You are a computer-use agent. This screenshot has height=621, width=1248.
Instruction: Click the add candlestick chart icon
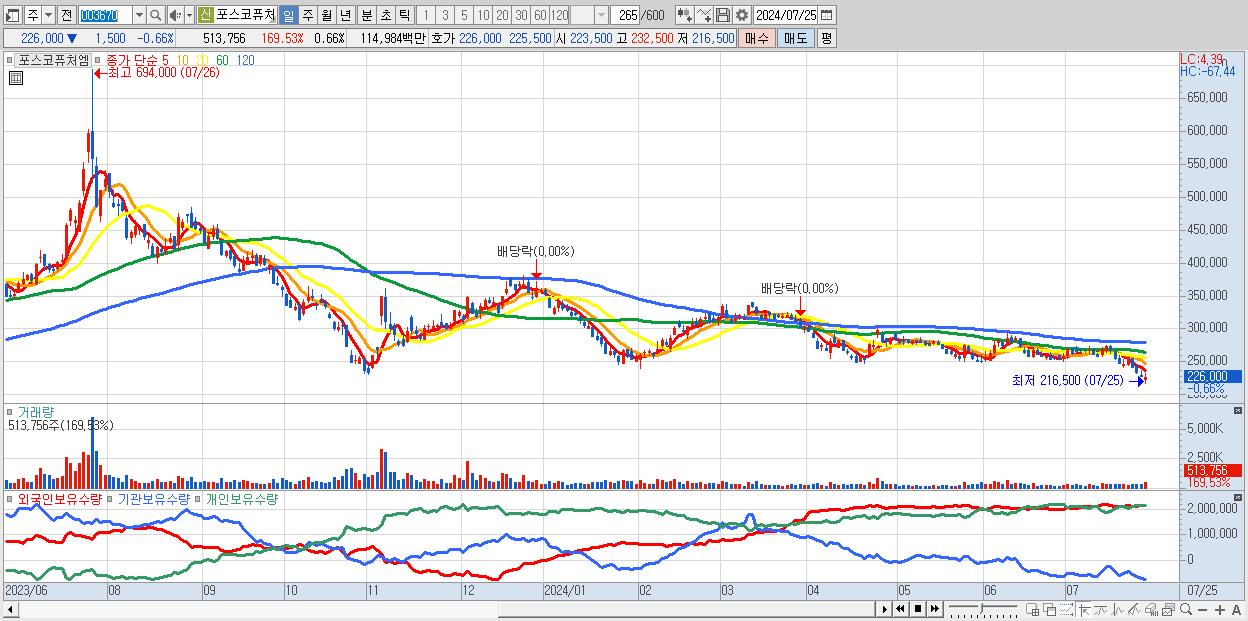684,15
